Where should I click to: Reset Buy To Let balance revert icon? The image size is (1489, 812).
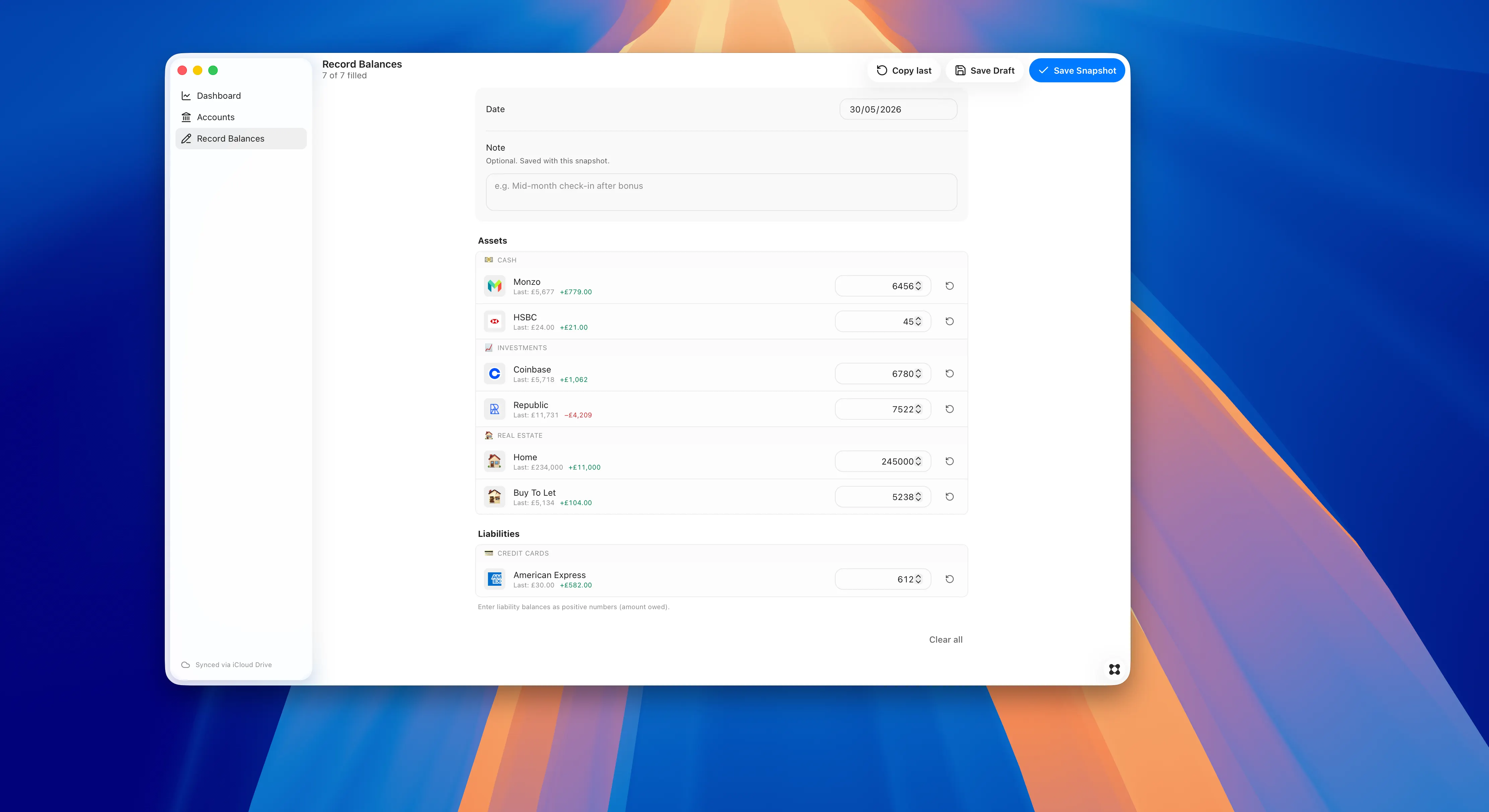(x=950, y=497)
